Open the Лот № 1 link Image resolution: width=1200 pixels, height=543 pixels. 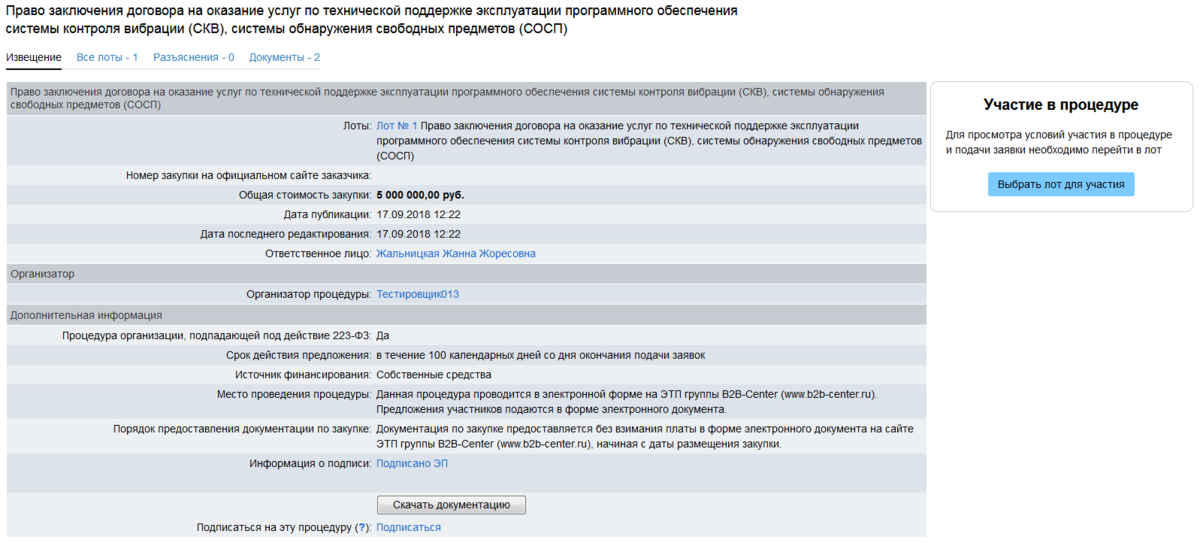point(396,126)
